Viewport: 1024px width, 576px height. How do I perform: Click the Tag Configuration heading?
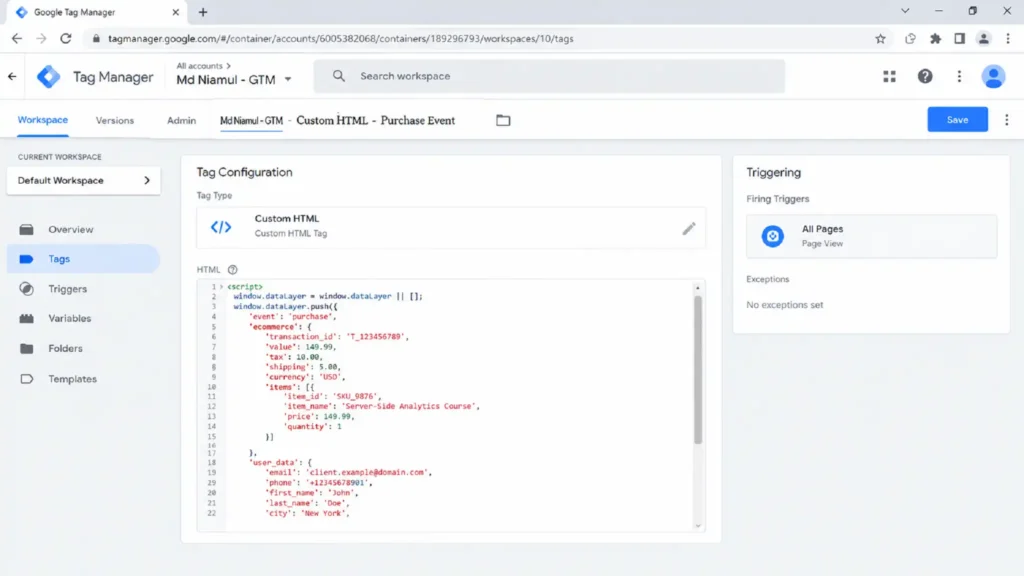click(x=244, y=172)
